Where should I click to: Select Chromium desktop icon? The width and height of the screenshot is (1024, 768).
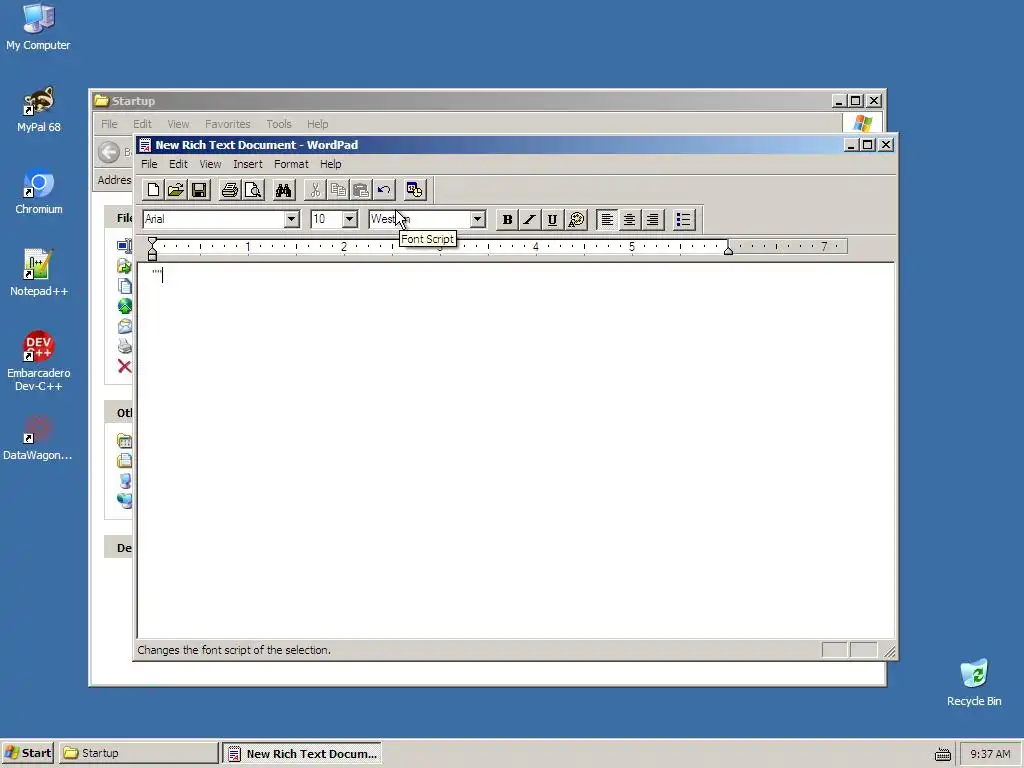click(x=39, y=192)
